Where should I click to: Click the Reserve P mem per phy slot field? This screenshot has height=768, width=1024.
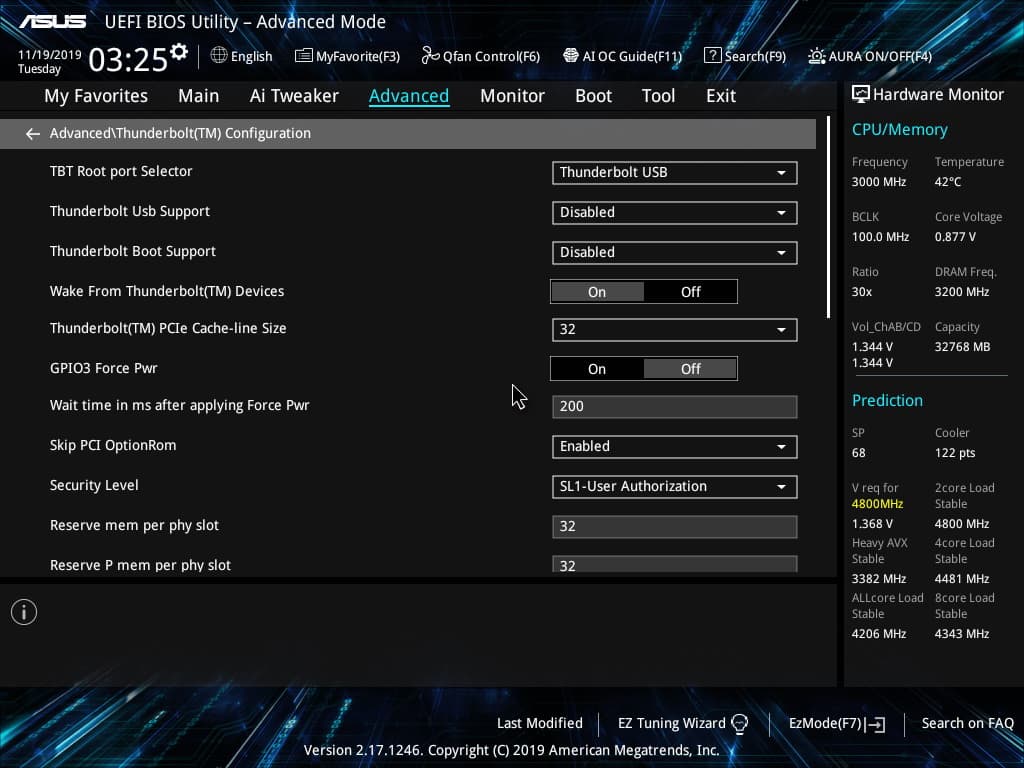point(675,564)
